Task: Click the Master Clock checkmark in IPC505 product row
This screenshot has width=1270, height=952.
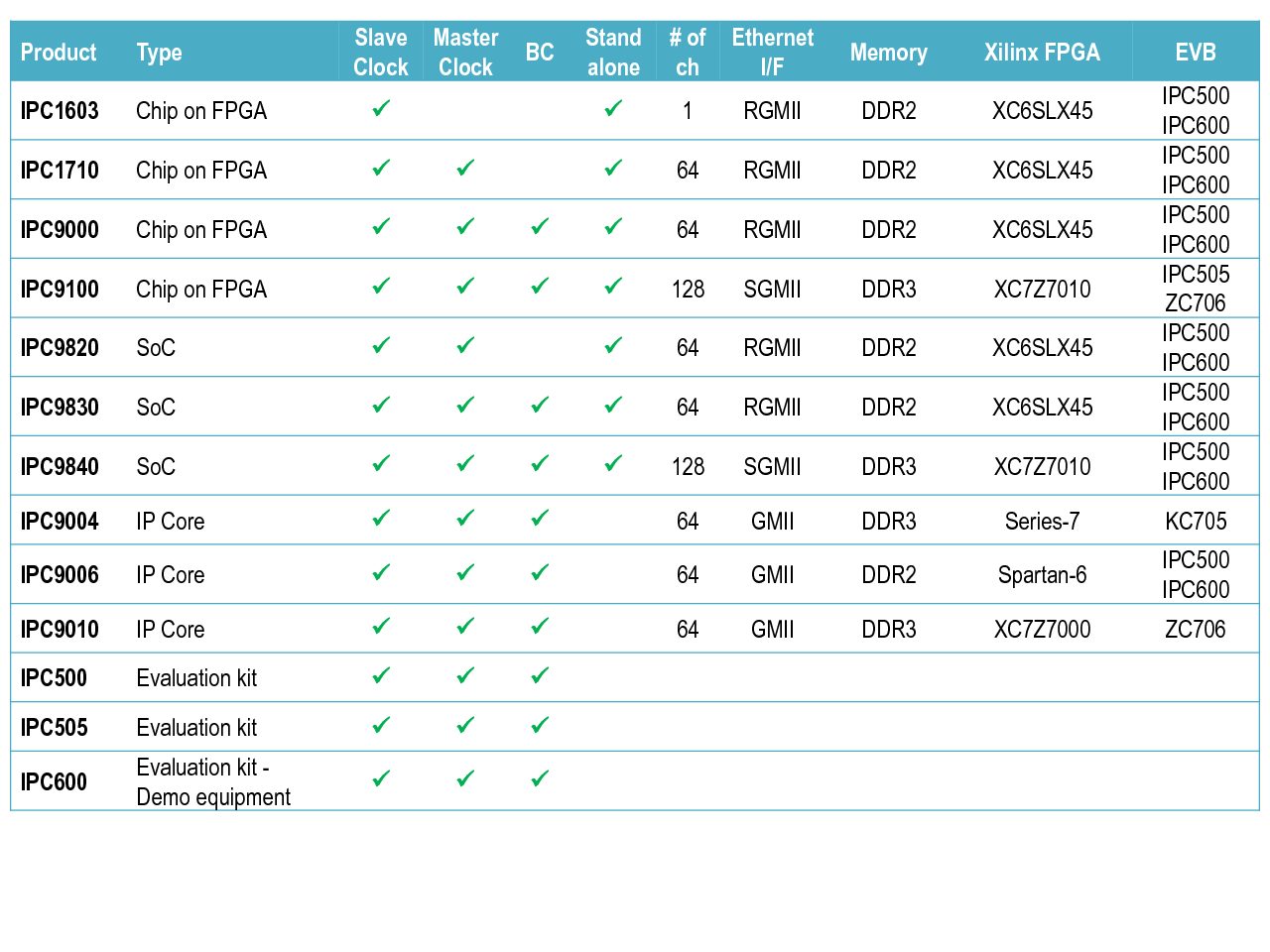Action: 465,725
